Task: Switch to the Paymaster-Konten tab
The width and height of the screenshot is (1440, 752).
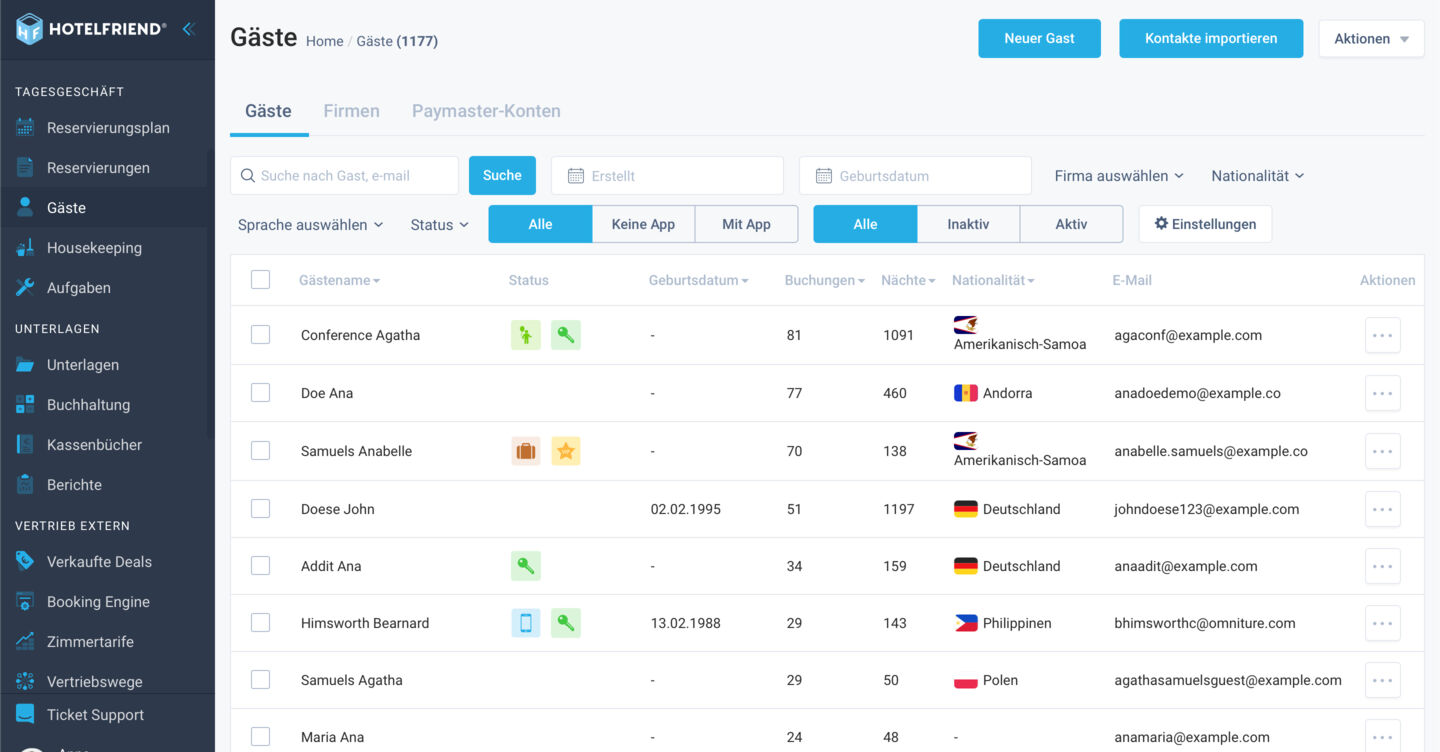Action: click(486, 111)
